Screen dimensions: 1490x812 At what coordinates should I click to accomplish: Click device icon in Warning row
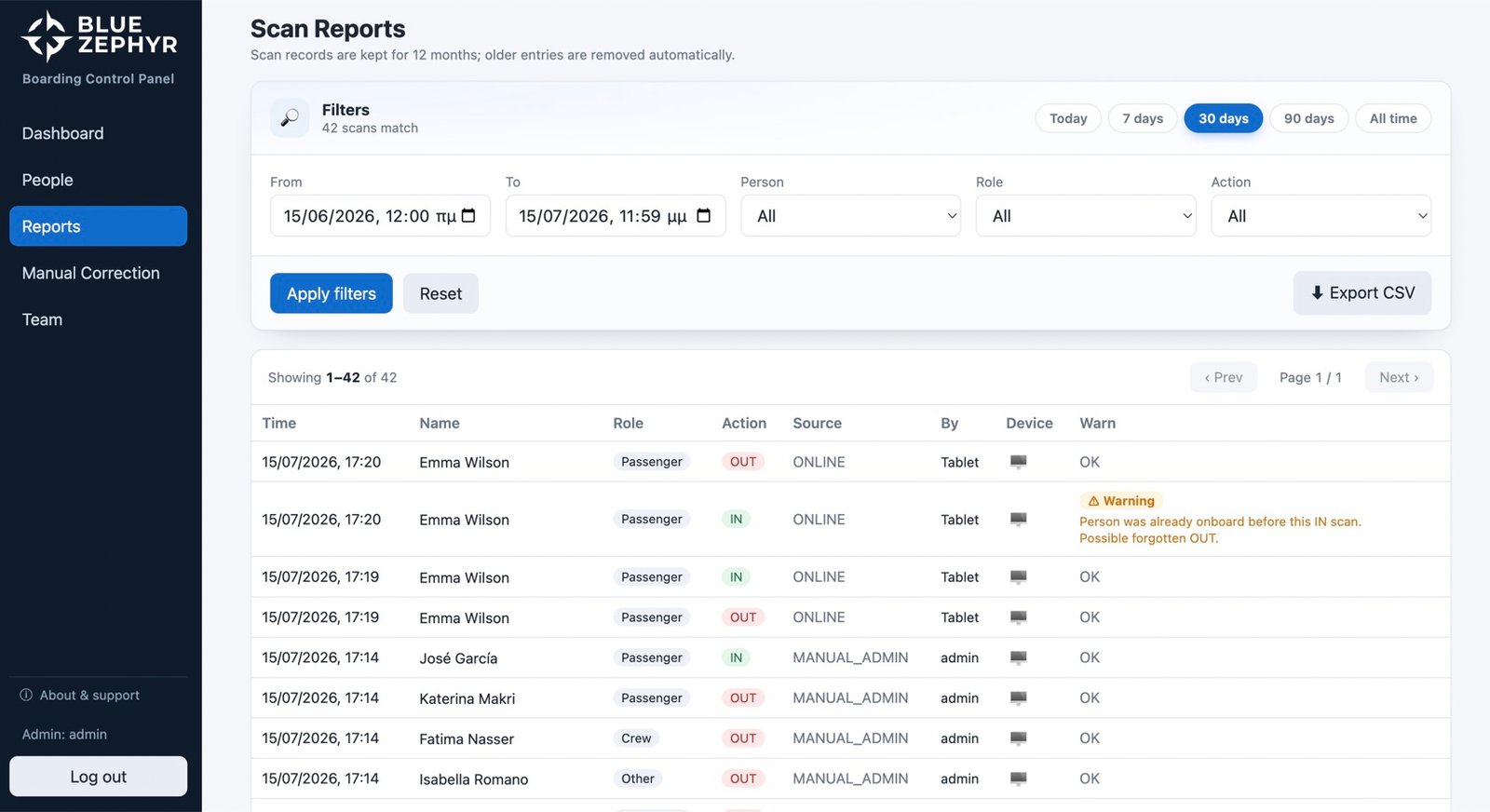point(1019,520)
